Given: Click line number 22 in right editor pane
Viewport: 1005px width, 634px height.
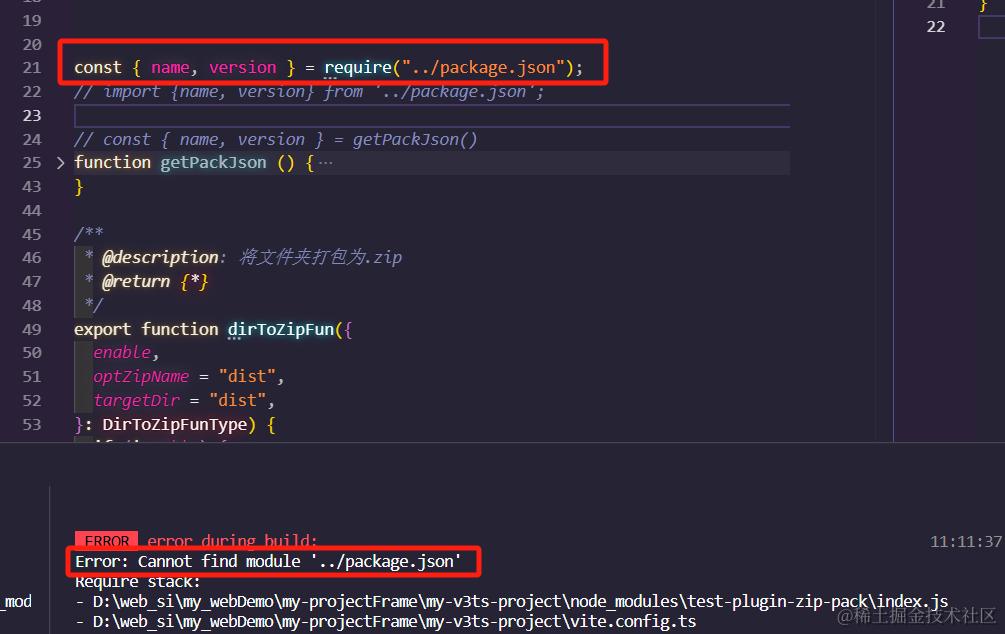Looking at the screenshot, I should [936, 27].
